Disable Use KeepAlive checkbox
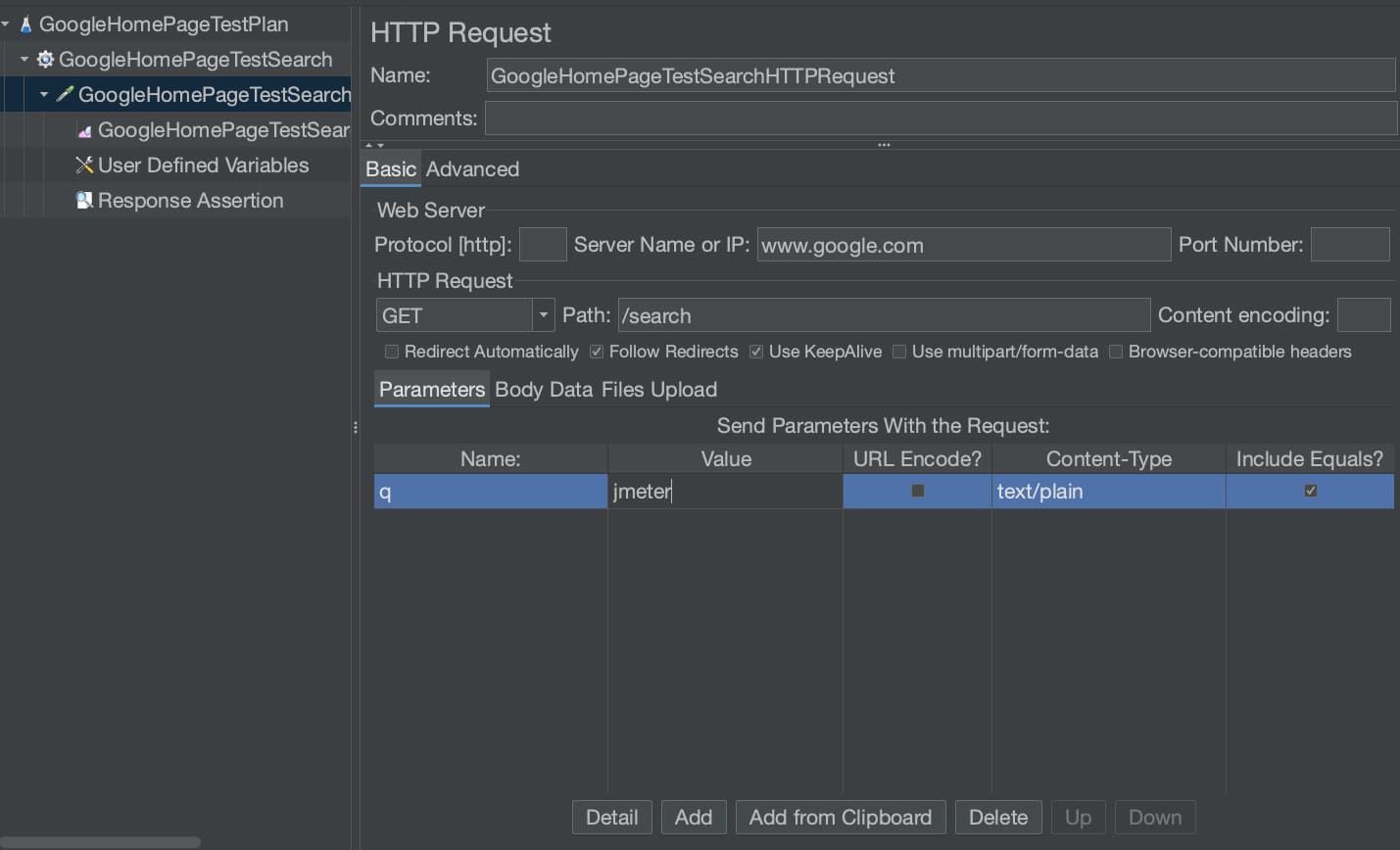 (756, 352)
